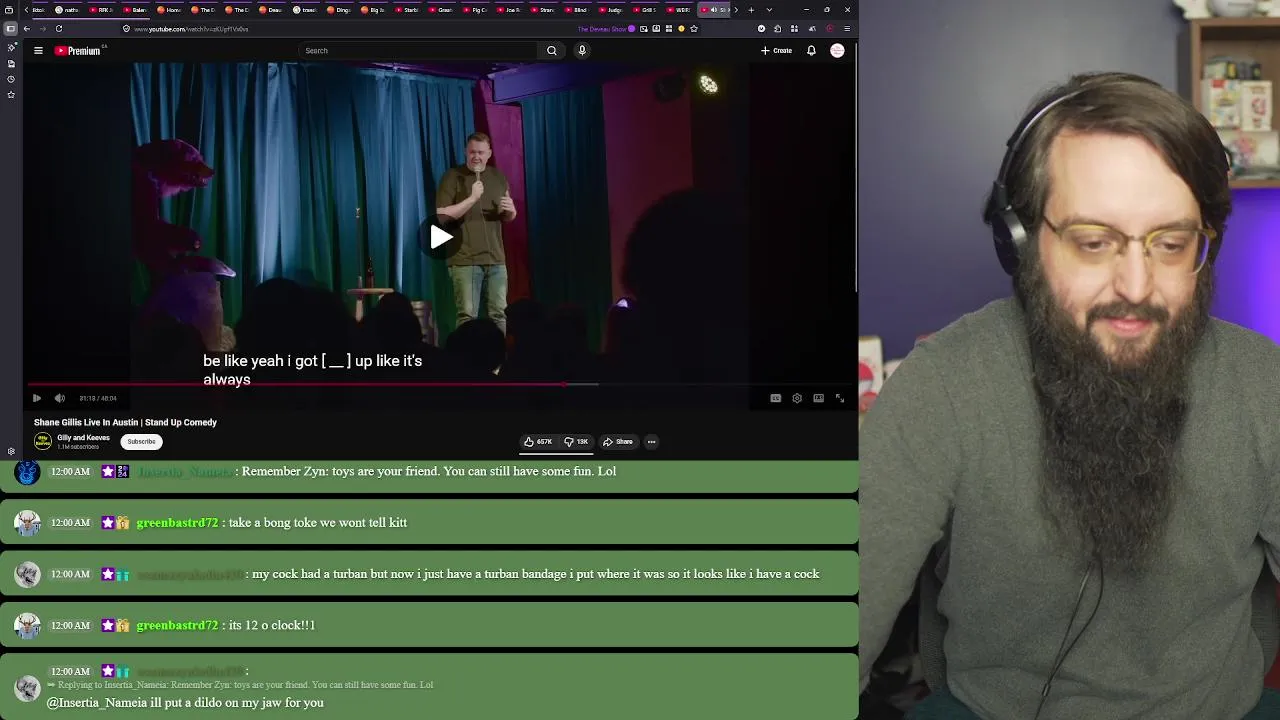Open the player settings gear
The width and height of the screenshot is (1280, 720).
[x=797, y=398]
